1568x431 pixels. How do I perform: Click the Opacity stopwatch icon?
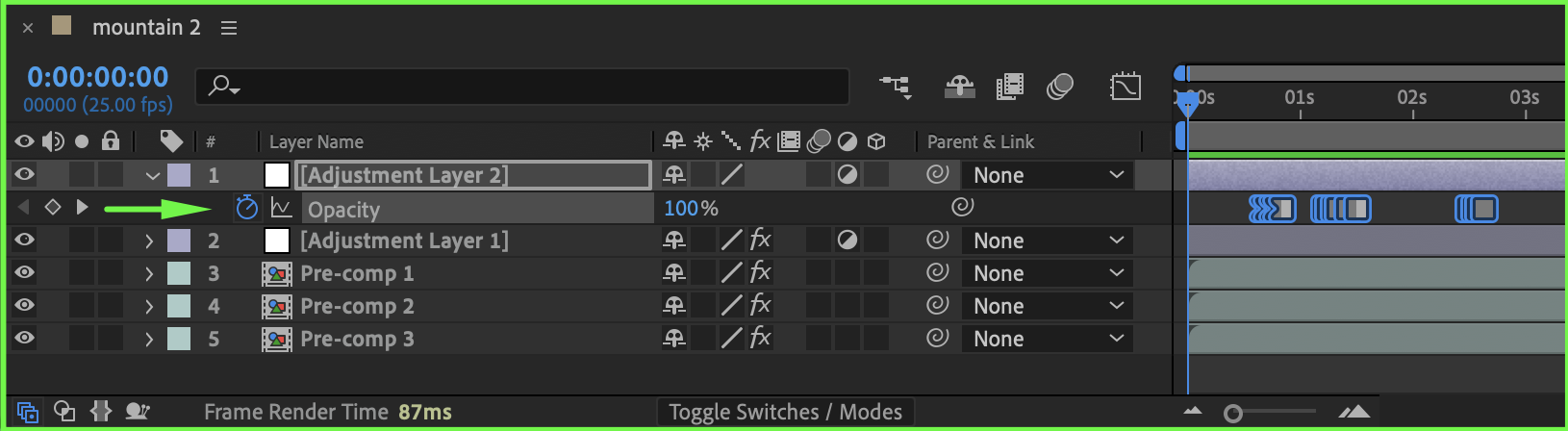[247, 208]
